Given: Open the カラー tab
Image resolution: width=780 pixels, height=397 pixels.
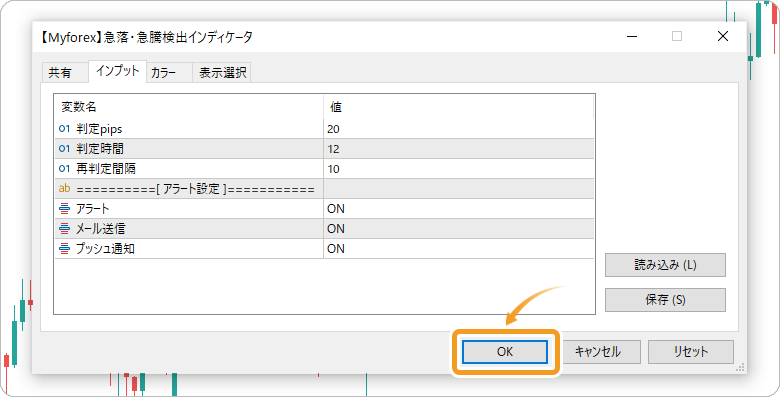Looking at the screenshot, I should click(x=164, y=73).
